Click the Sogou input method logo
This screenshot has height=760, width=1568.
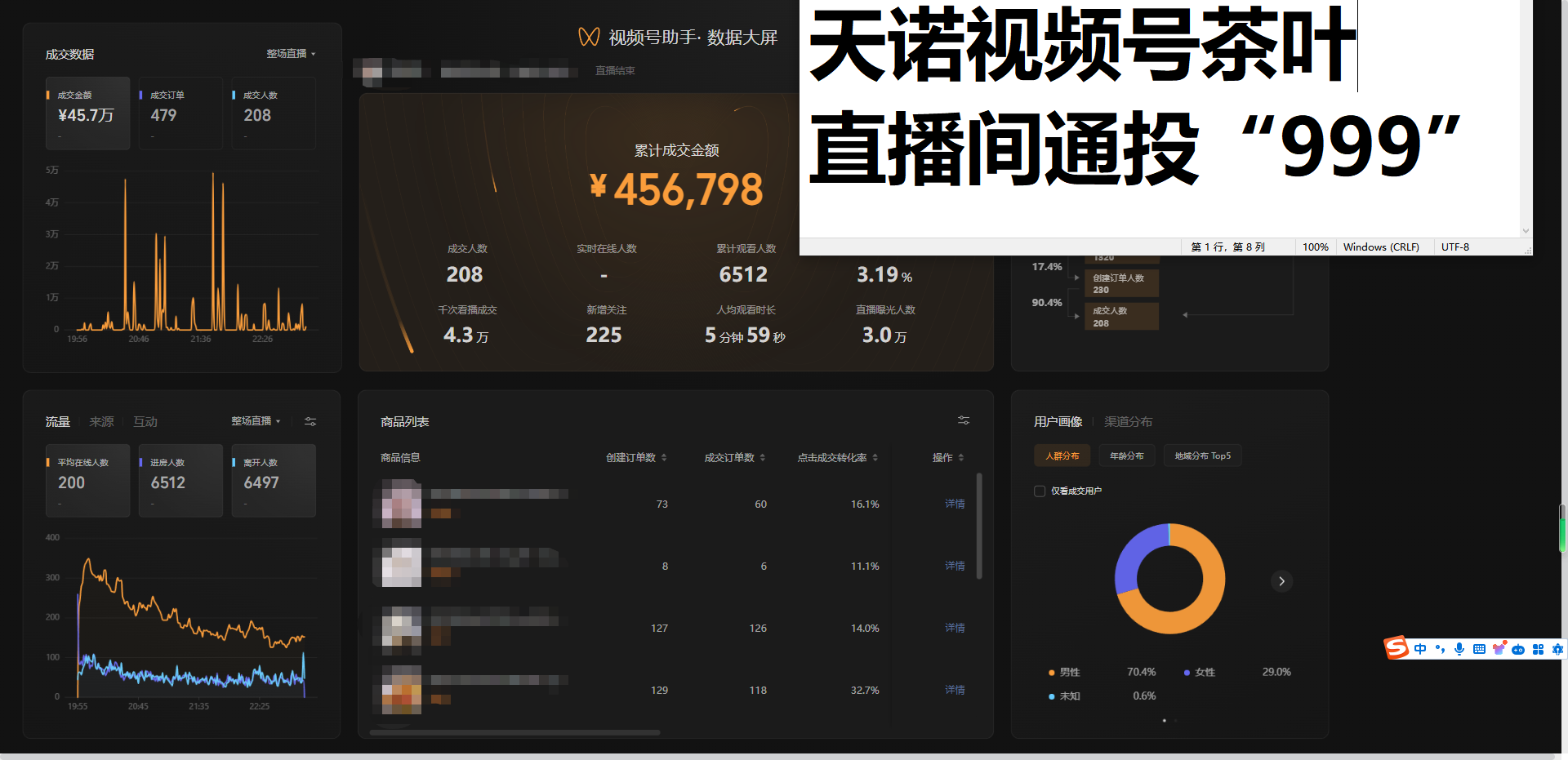tap(1396, 648)
